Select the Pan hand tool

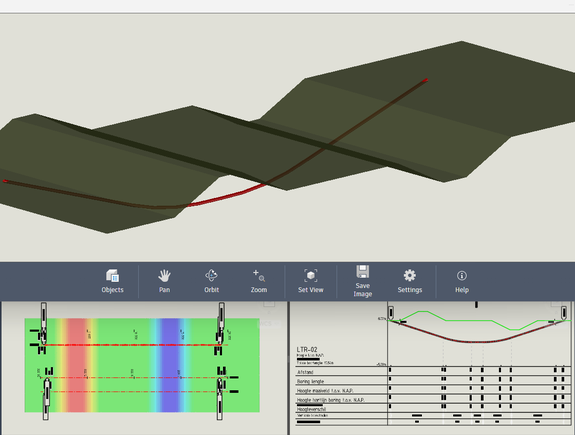(x=164, y=281)
